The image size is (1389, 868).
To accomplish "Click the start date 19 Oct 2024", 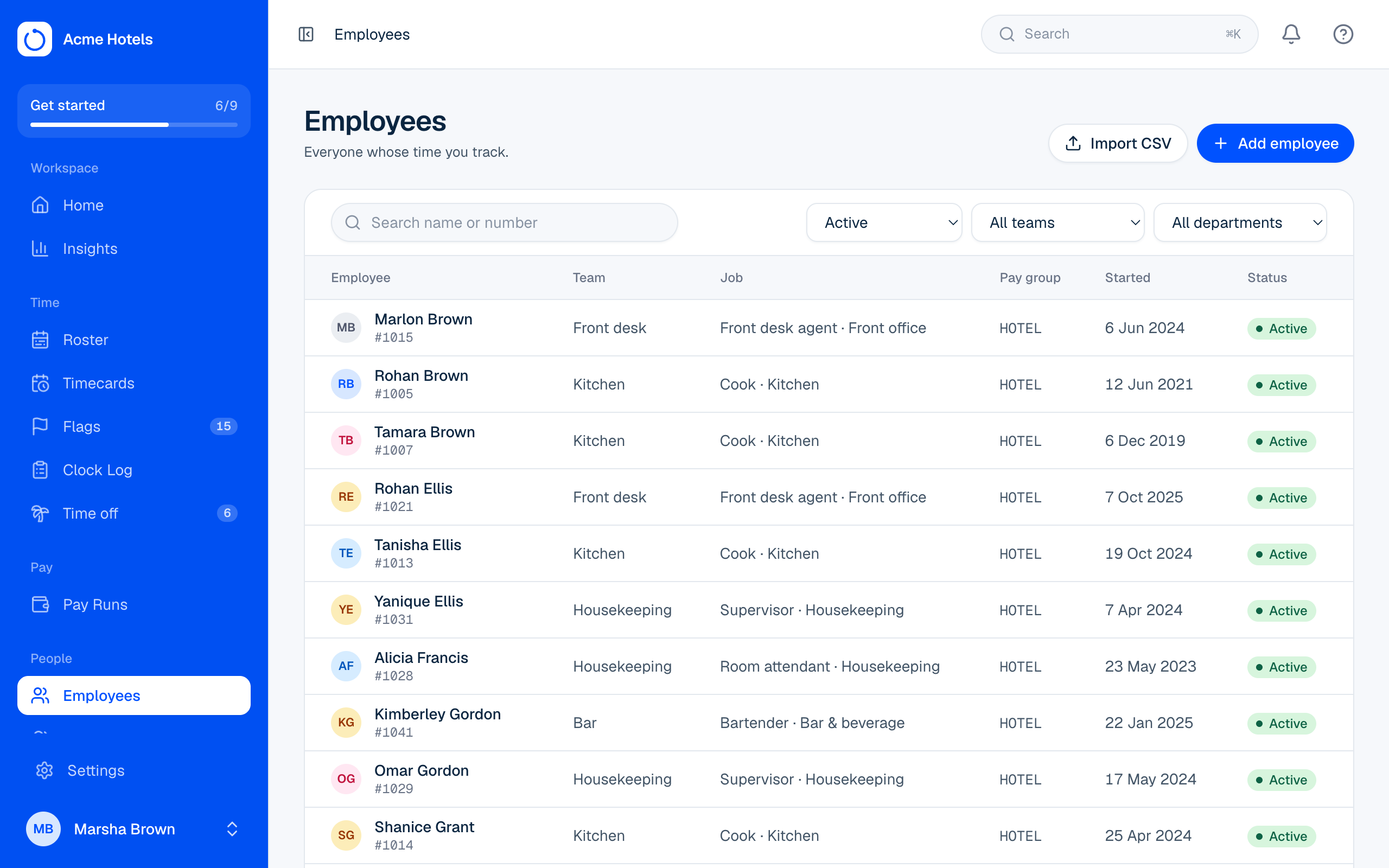I will tap(1148, 553).
